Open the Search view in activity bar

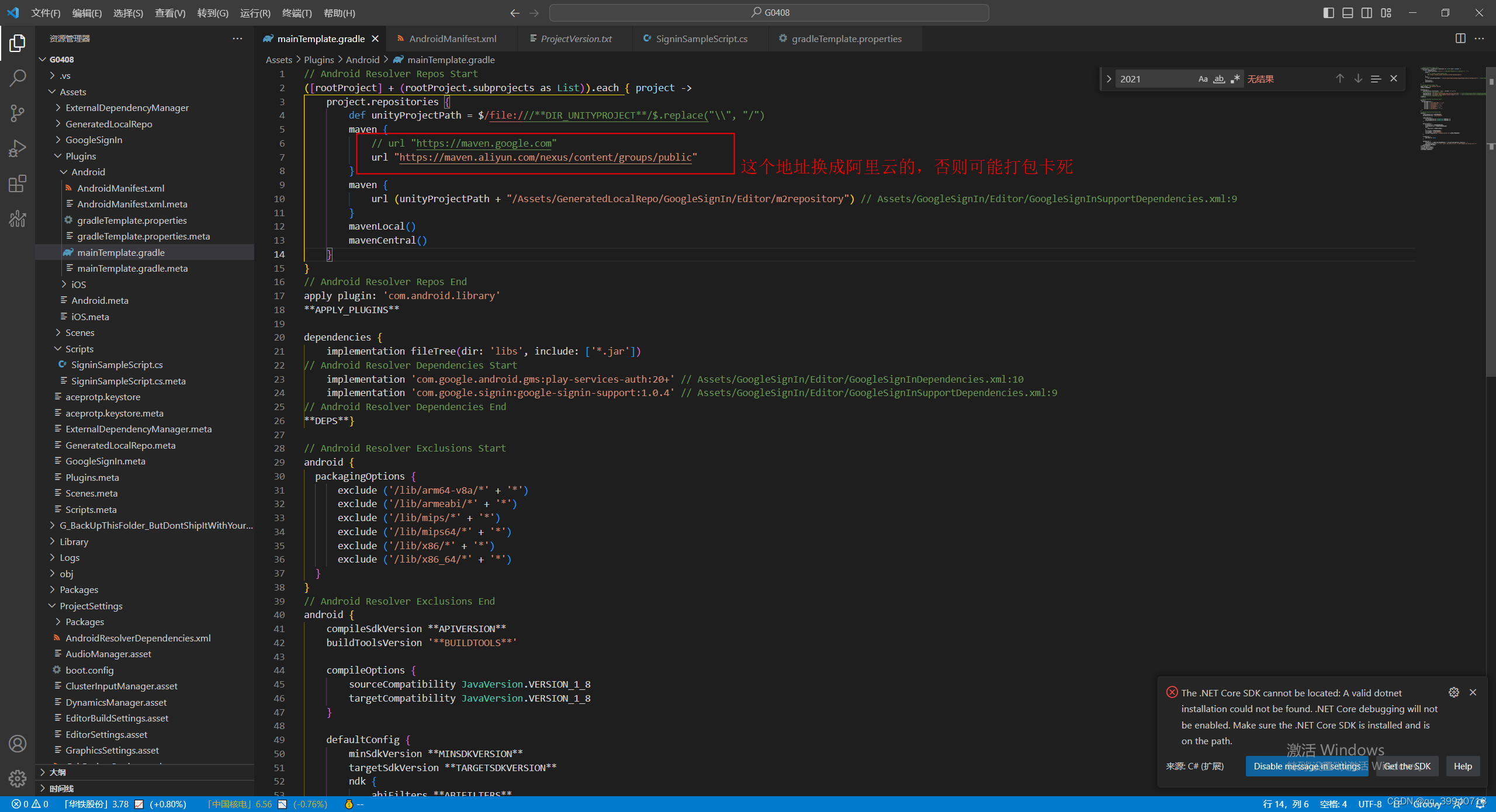pos(18,78)
